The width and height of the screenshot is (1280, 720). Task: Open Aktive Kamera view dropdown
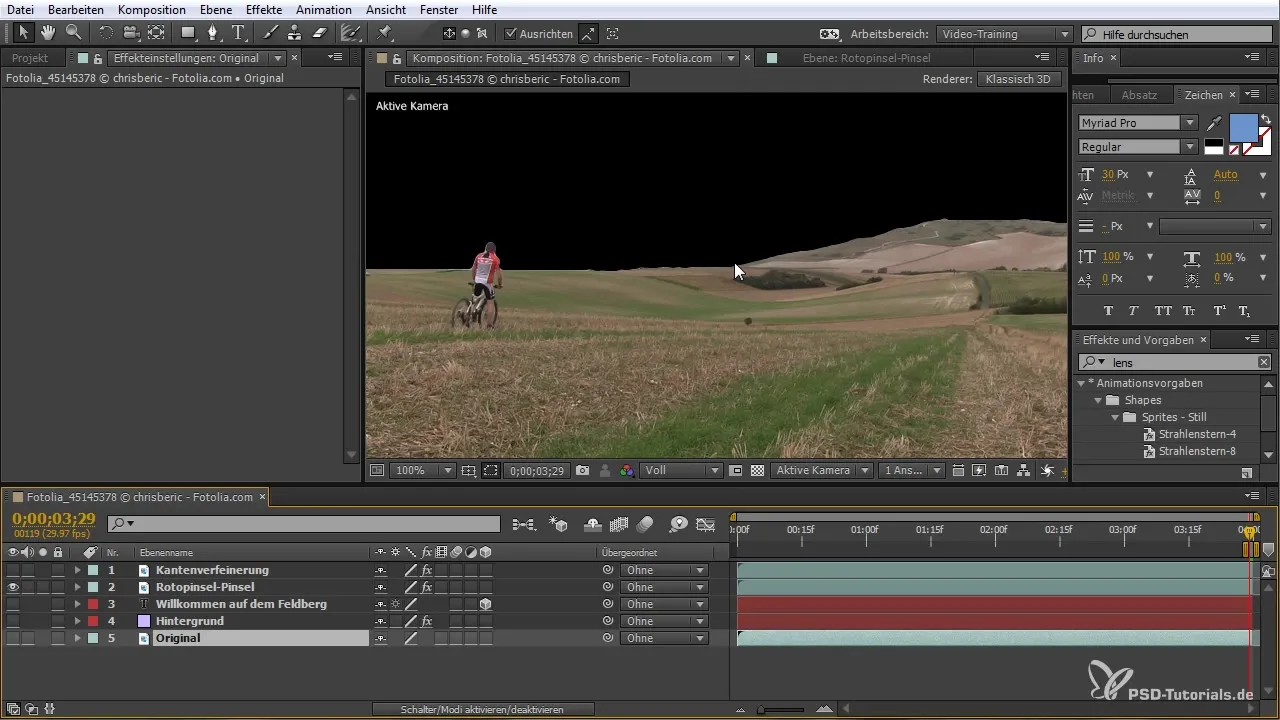[x=821, y=470]
